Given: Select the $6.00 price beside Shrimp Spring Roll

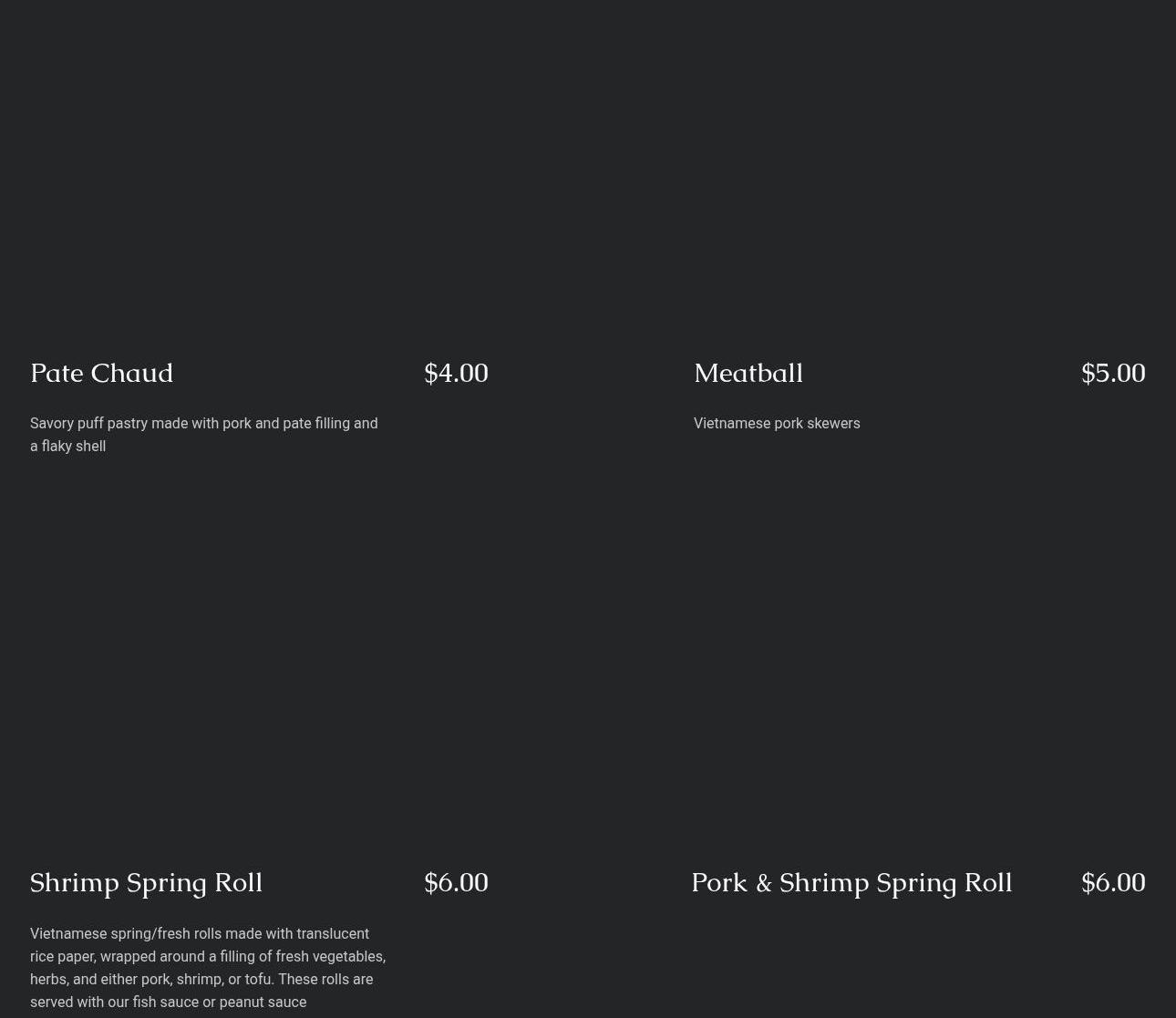Looking at the screenshot, I should tap(456, 882).
